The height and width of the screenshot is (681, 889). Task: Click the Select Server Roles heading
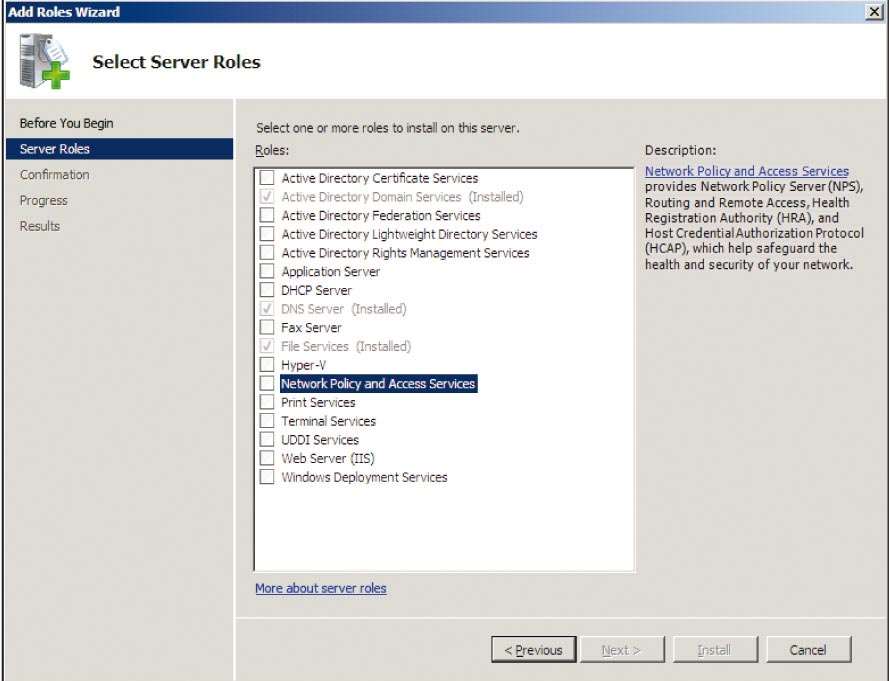[x=176, y=61]
